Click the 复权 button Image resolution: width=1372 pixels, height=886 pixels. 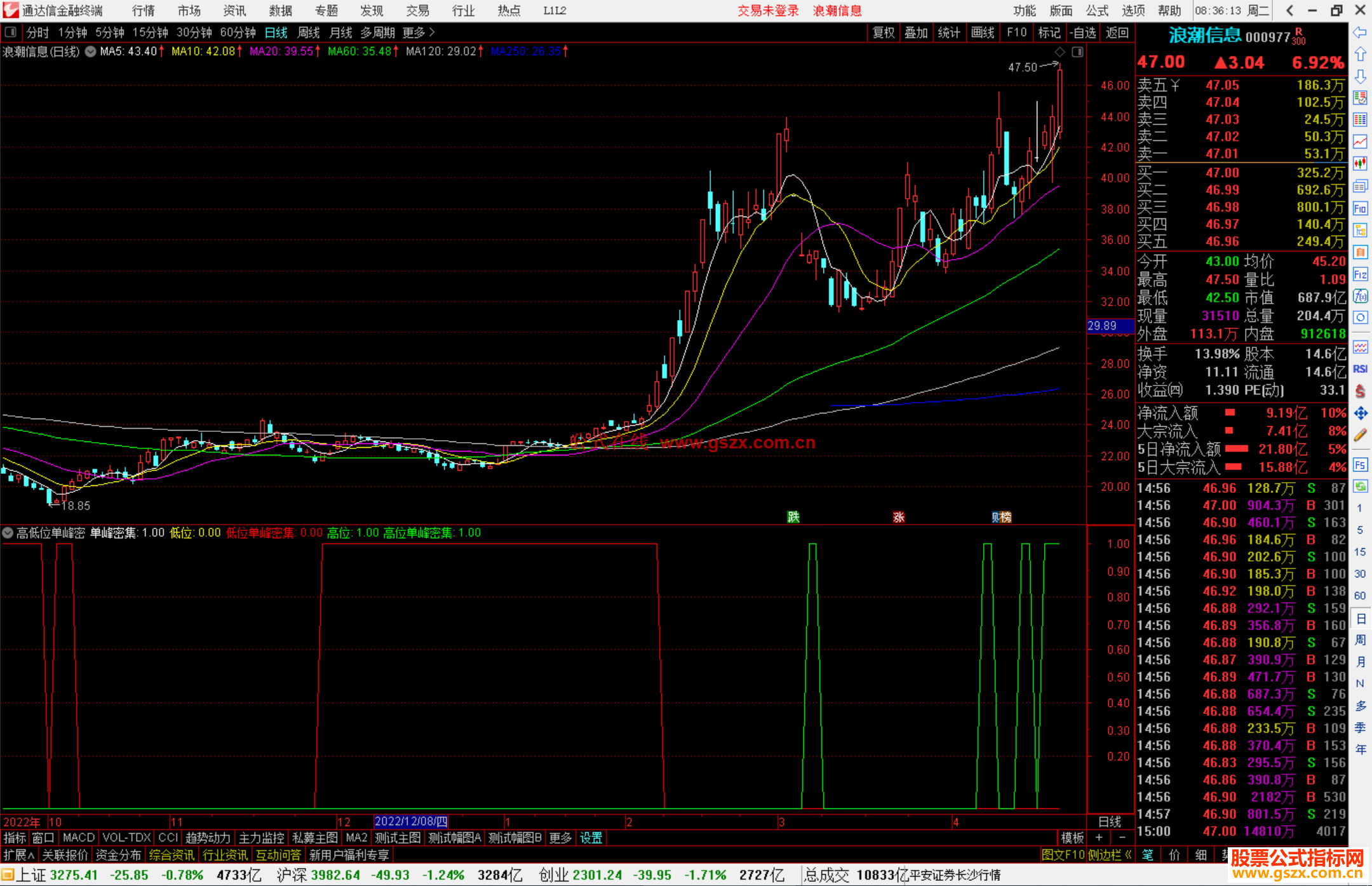[883, 32]
